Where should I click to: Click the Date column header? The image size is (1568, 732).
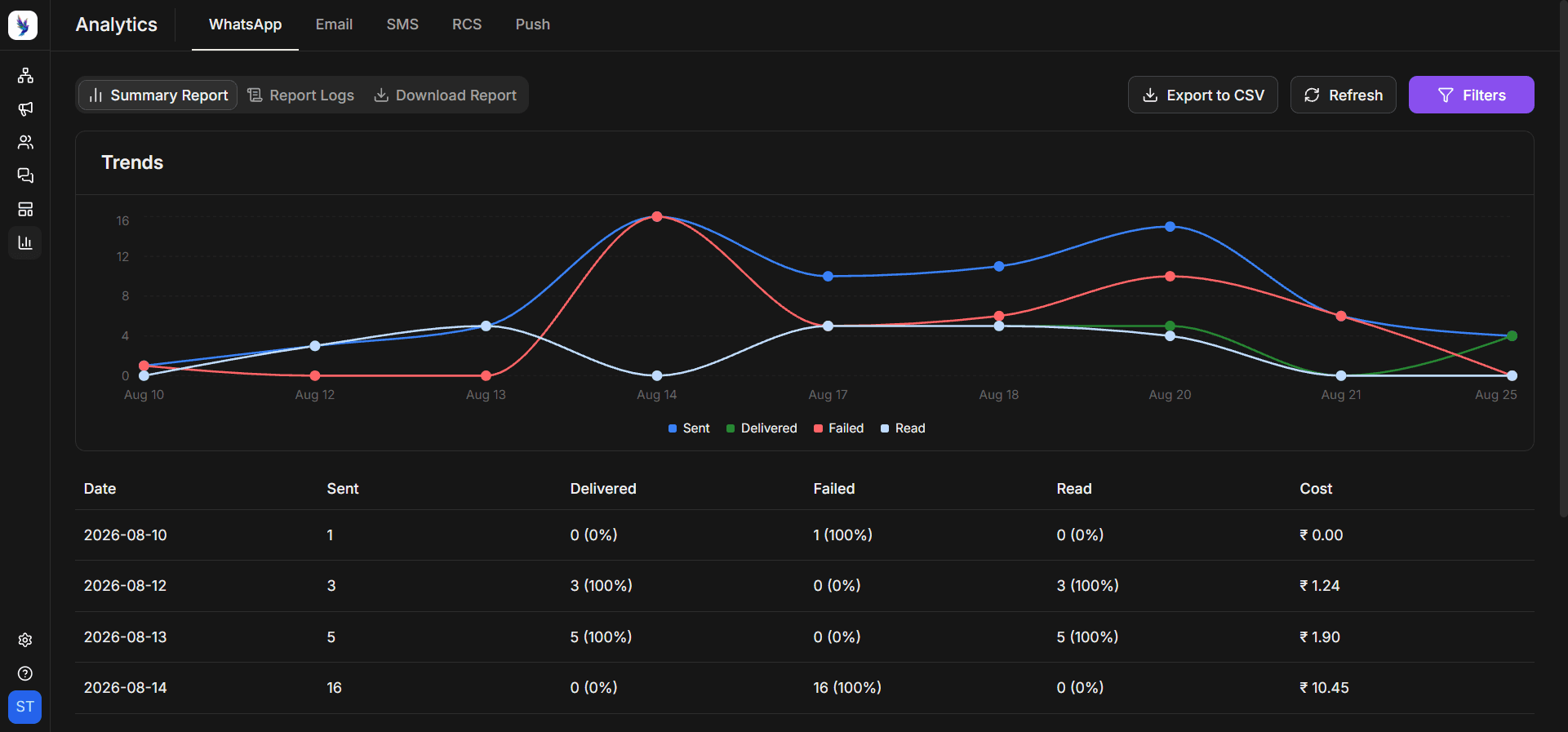(x=100, y=489)
